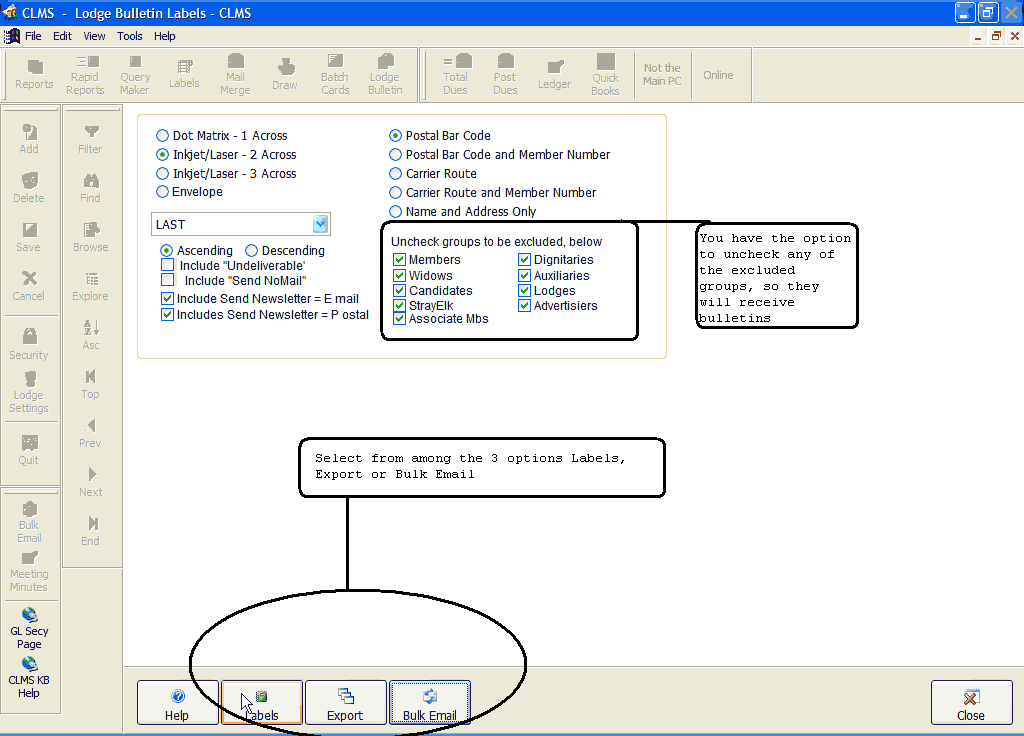Open the Tools menu

pyautogui.click(x=130, y=36)
